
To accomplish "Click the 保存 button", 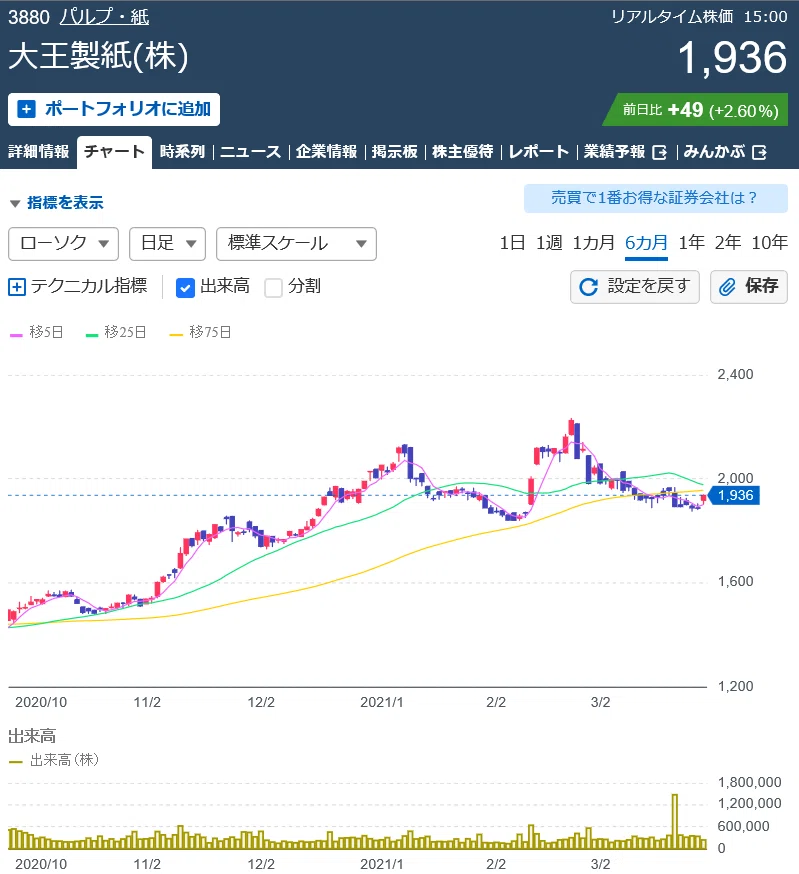I will coord(749,287).
